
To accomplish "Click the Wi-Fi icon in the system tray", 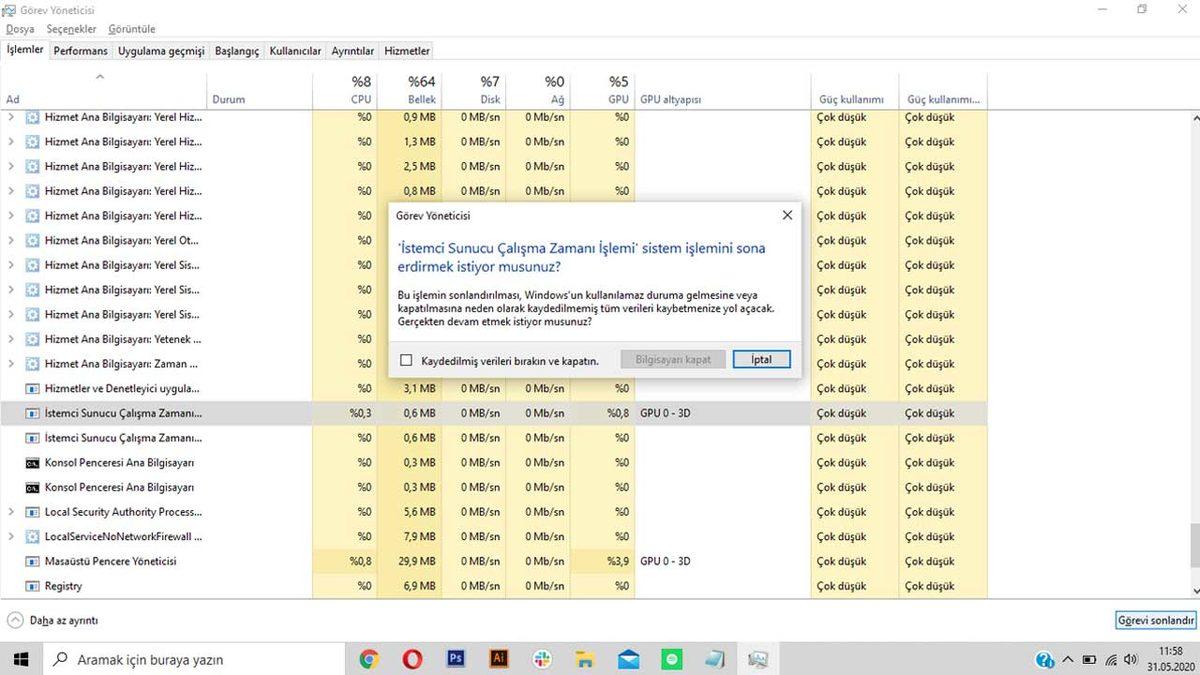I will (x=1111, y=660).
